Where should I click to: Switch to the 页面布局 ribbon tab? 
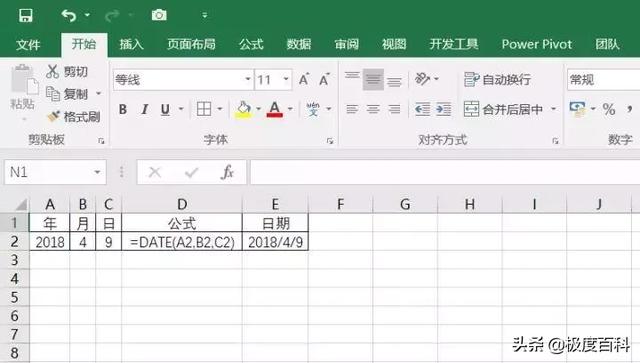coord(191,44)
